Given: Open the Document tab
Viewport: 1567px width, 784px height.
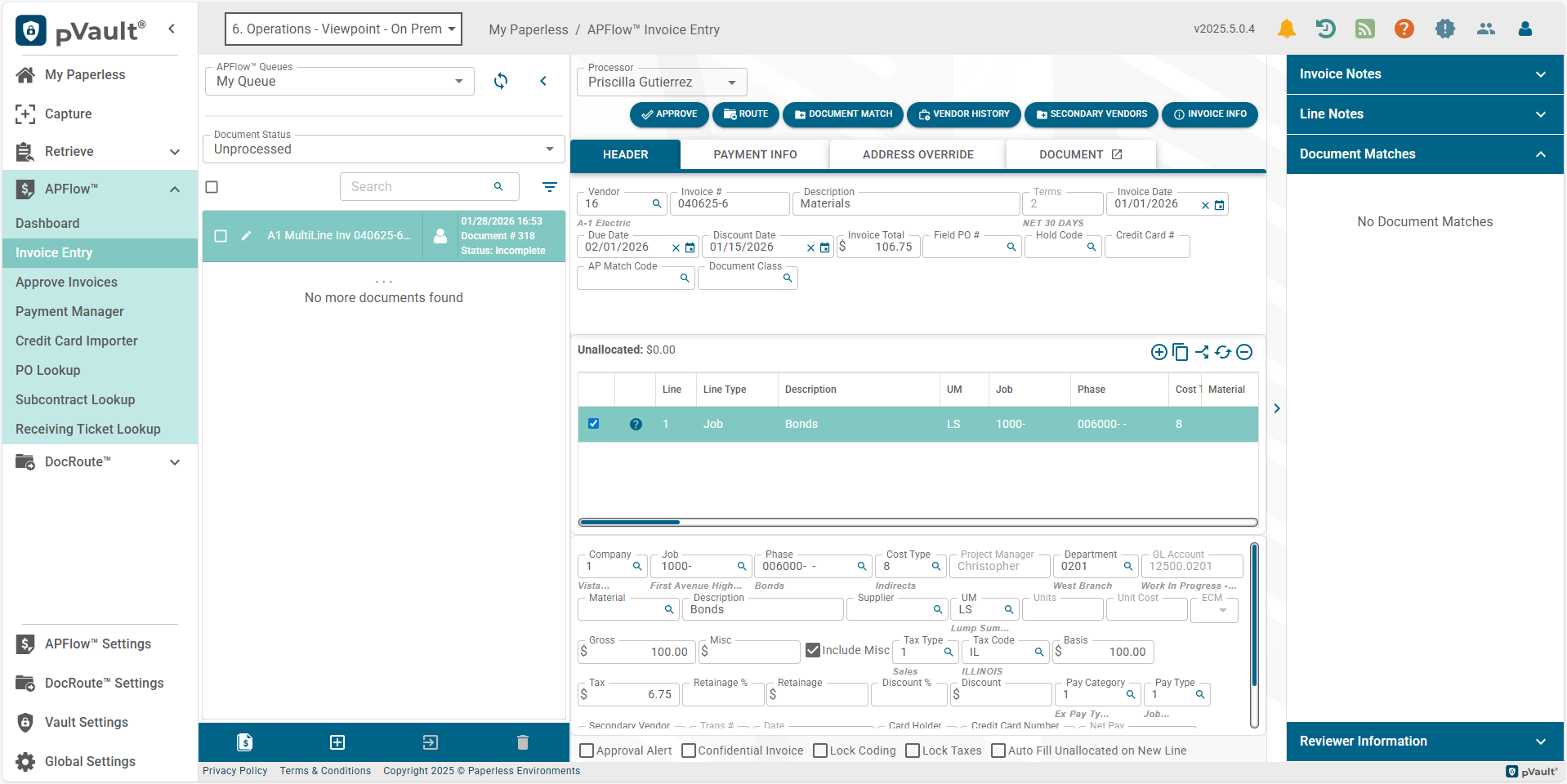Looking at the screenshot, I should [x=1081, y=154].
